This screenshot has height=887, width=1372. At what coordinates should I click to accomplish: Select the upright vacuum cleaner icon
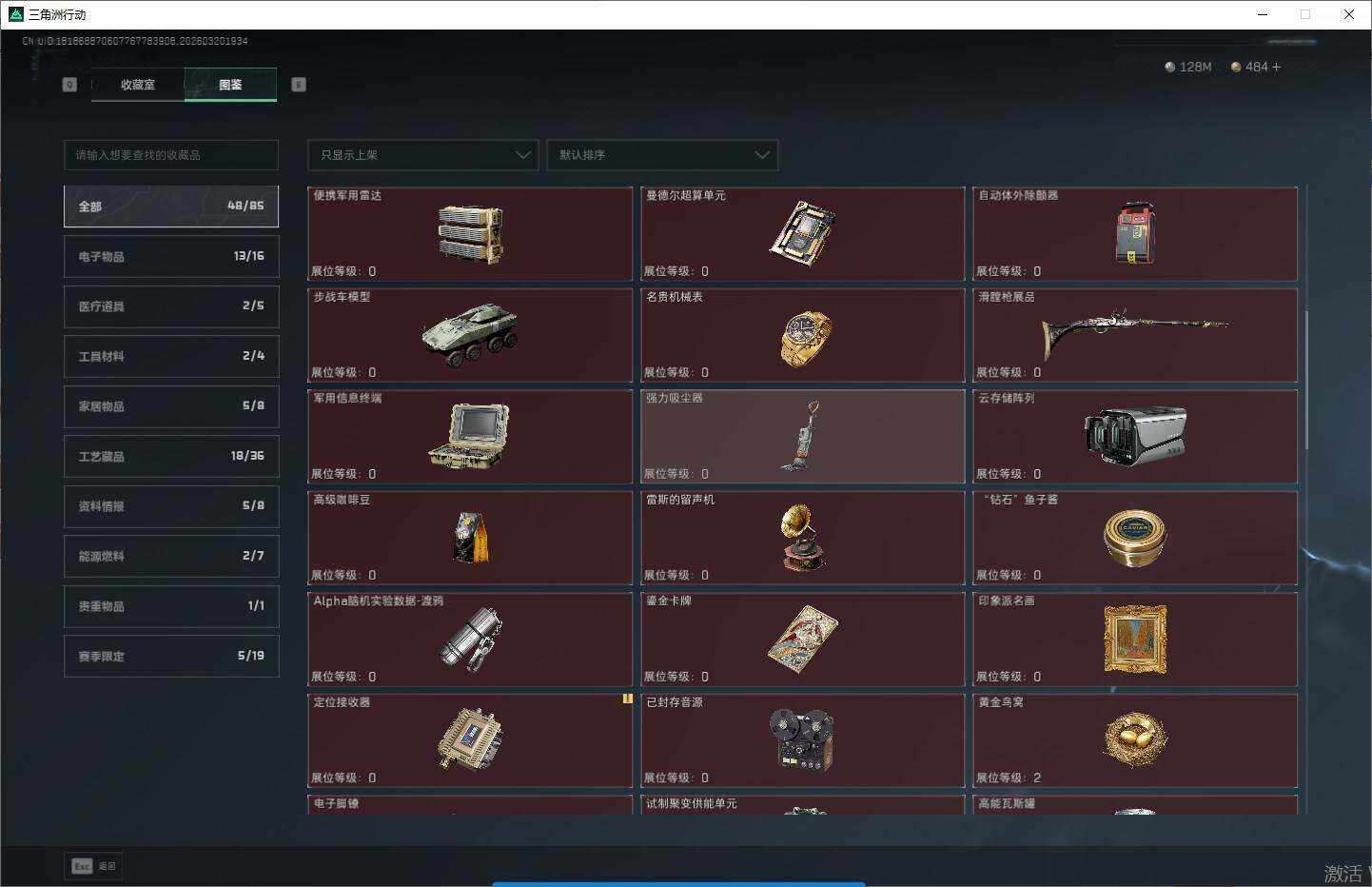click(x=803, y=437)
